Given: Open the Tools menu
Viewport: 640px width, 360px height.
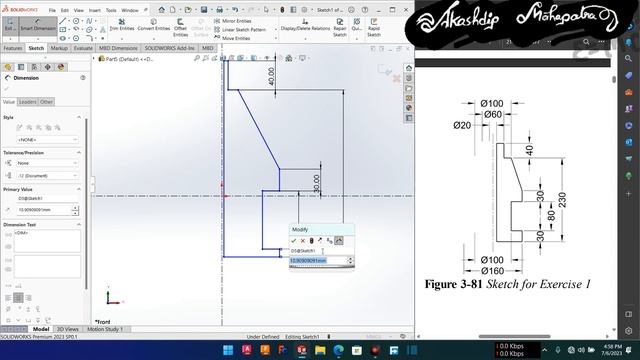Looking at the screenshot, I should coord(111,10).
